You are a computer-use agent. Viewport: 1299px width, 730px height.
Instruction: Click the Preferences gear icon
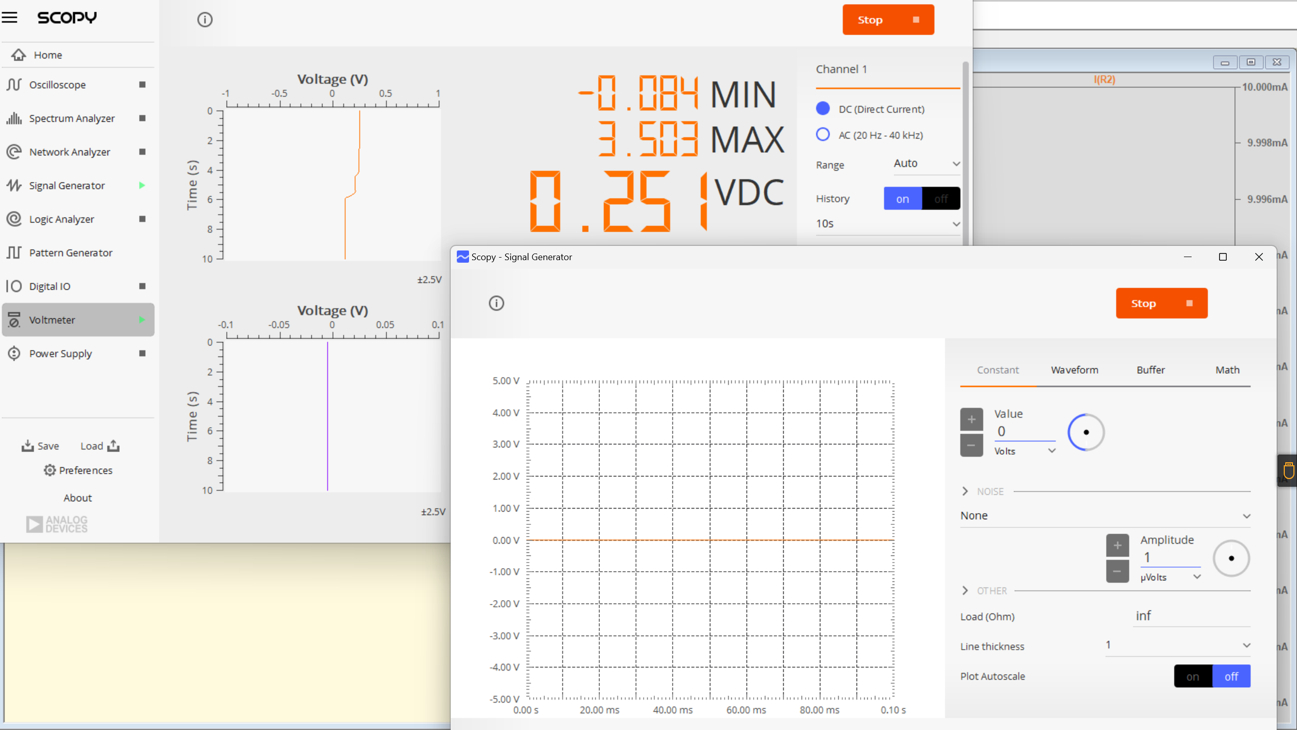pos(49,470)
